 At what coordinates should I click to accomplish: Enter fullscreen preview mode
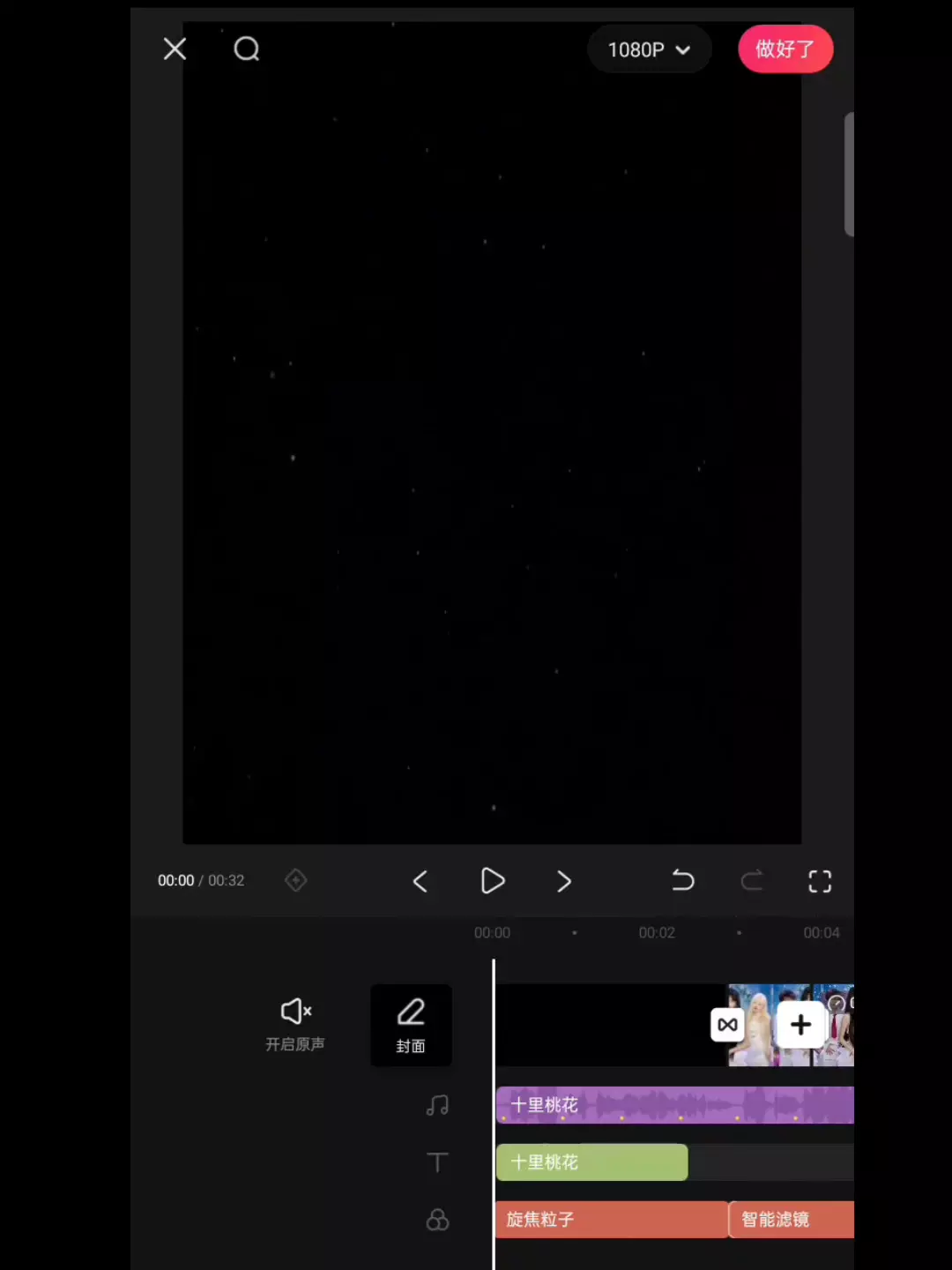(820, 881)
